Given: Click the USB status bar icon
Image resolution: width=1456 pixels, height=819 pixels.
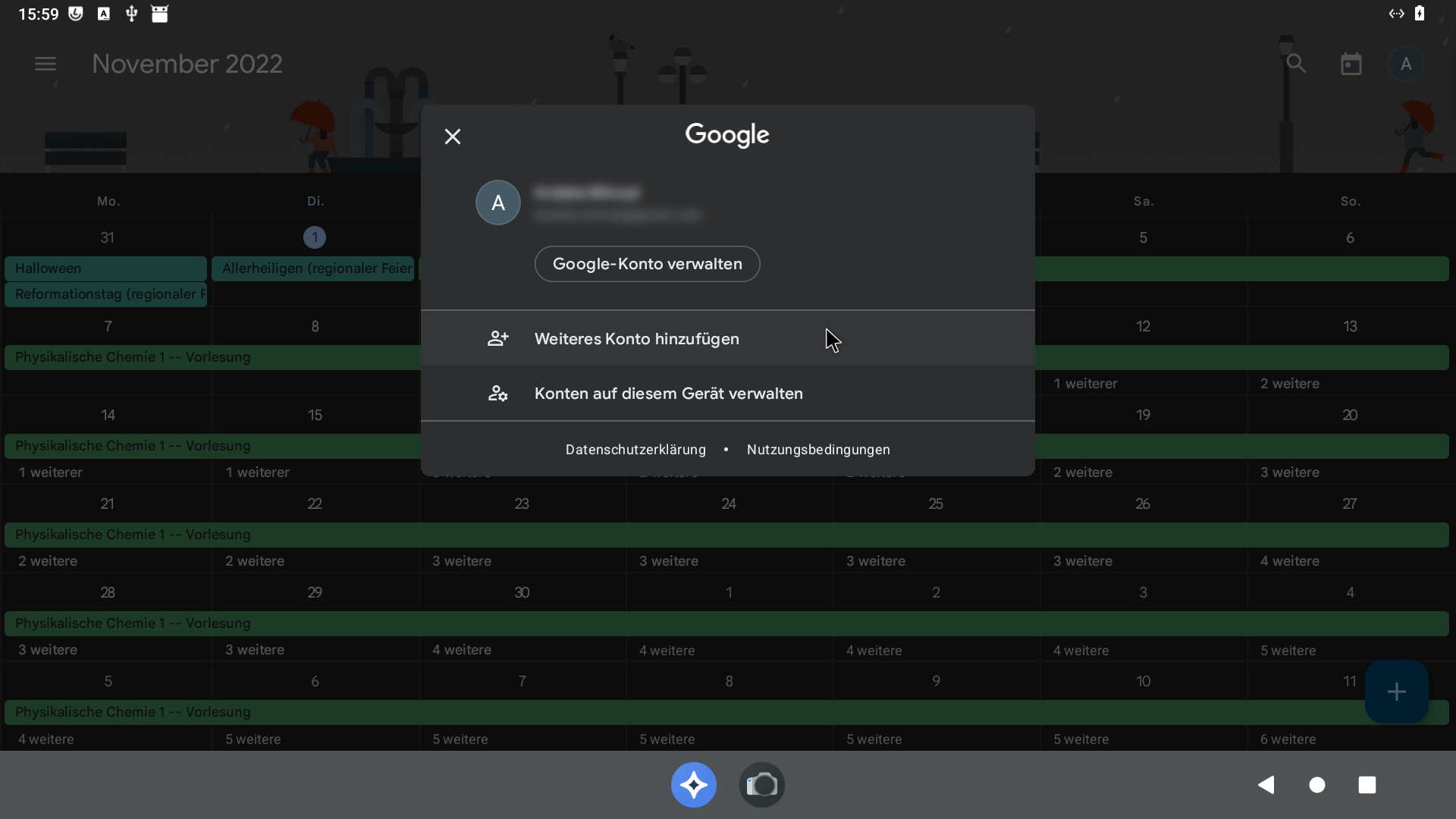Looking at the screenshot, I should pos(131,14).
